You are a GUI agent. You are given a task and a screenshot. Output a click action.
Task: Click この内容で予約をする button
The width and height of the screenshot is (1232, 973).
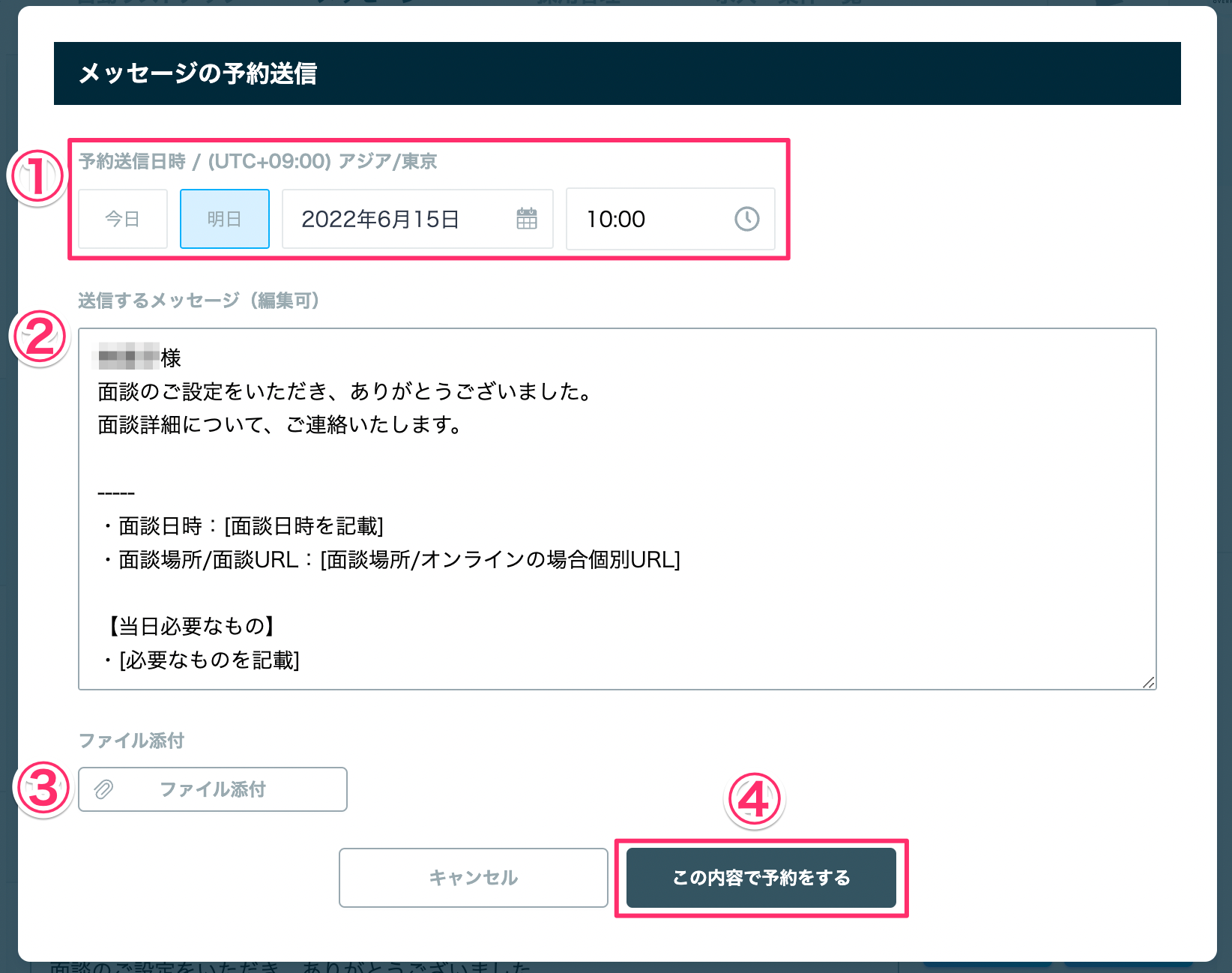click(761, 878)
